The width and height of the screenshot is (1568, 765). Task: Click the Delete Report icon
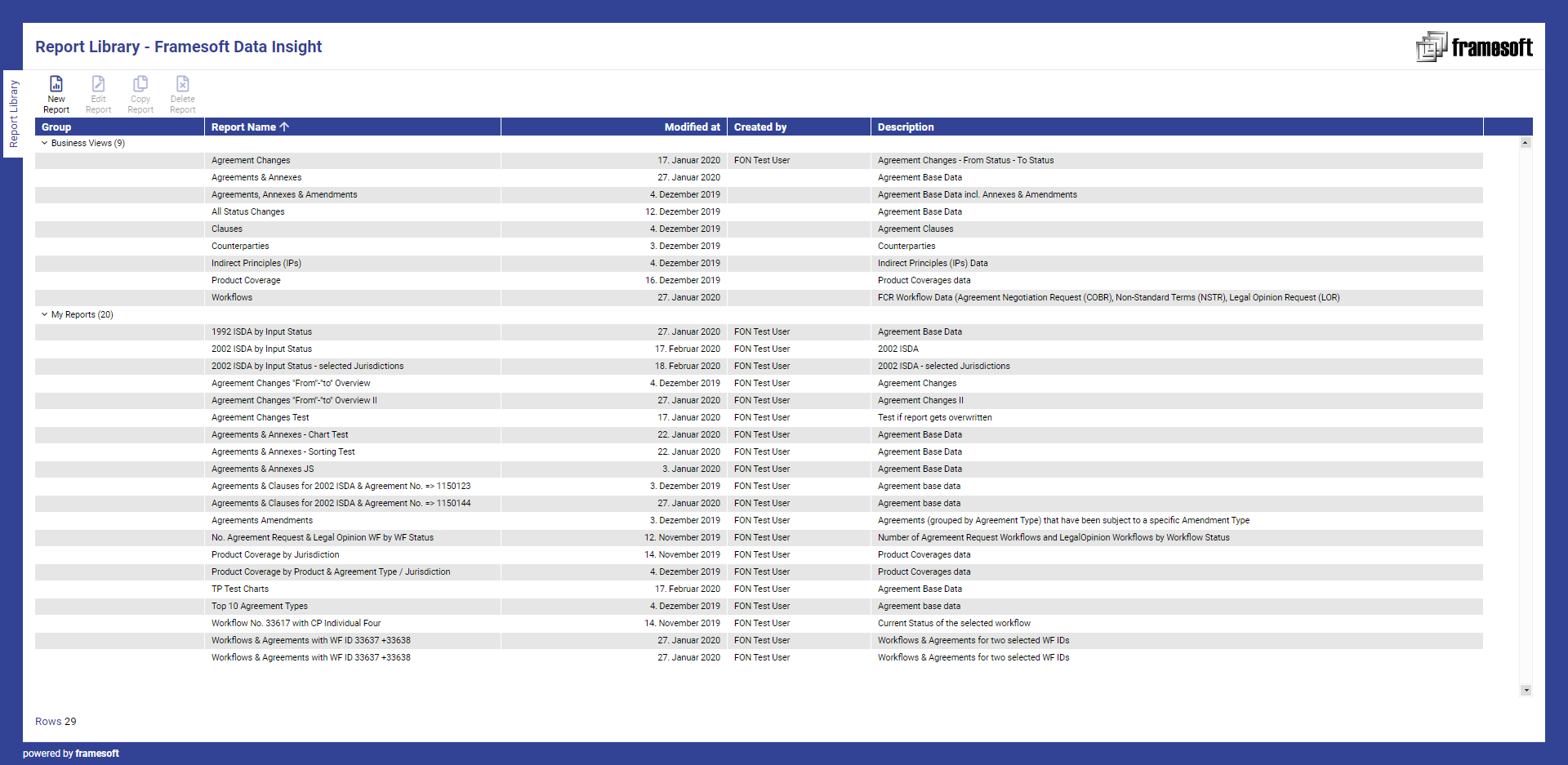182,84
